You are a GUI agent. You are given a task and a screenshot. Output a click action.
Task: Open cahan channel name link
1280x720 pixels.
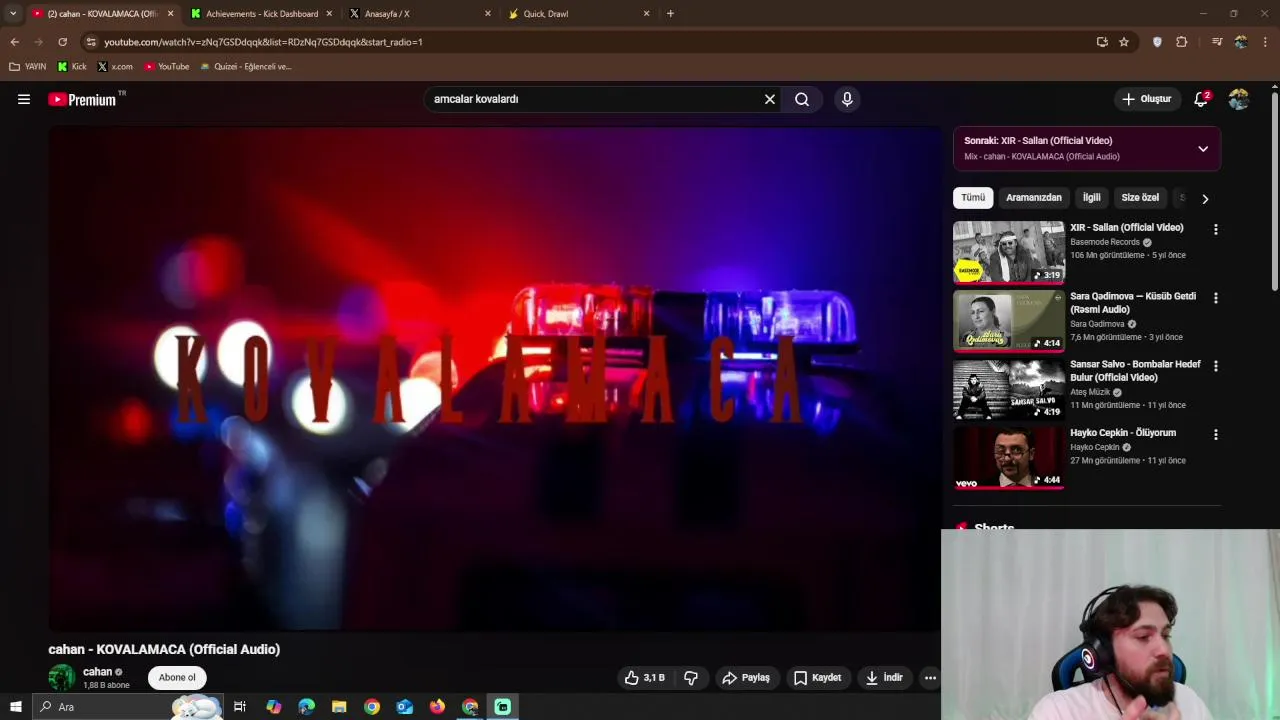tap(97, 672)
